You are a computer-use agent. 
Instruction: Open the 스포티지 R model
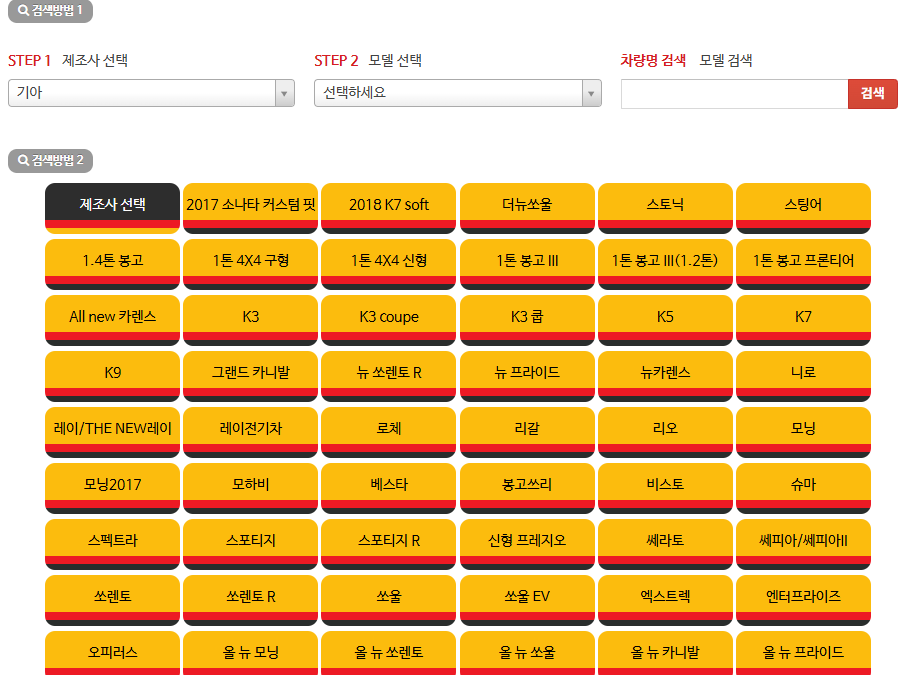point(389,544)
